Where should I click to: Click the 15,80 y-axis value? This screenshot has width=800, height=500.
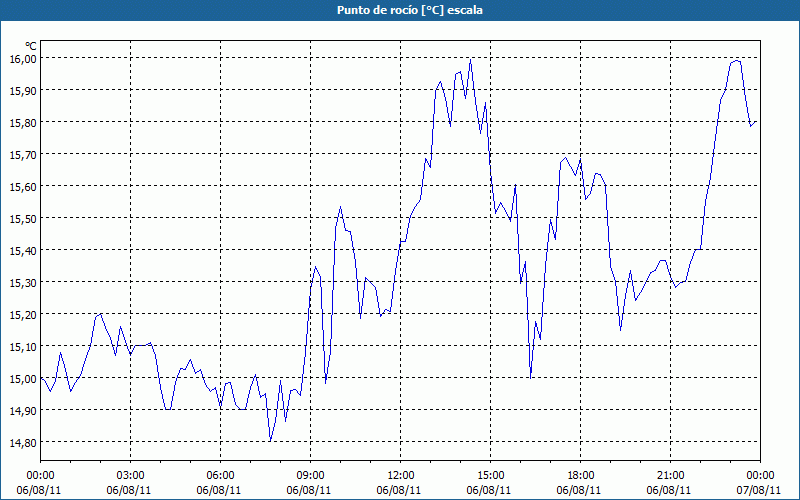(x=23, y=122)
